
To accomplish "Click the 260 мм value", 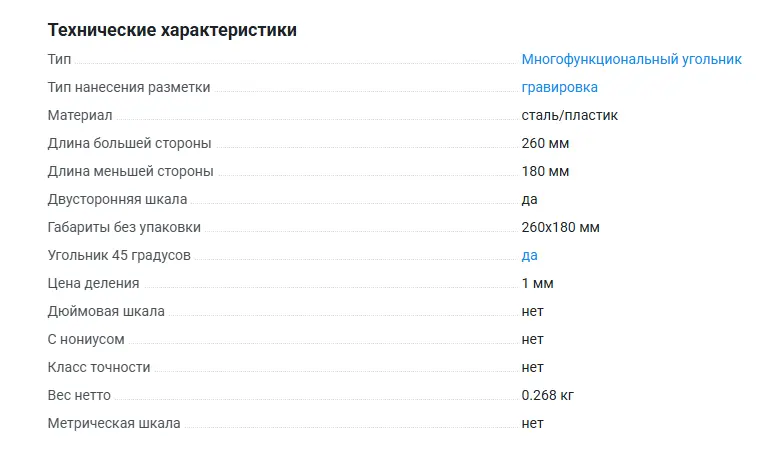I will point(545,144).
